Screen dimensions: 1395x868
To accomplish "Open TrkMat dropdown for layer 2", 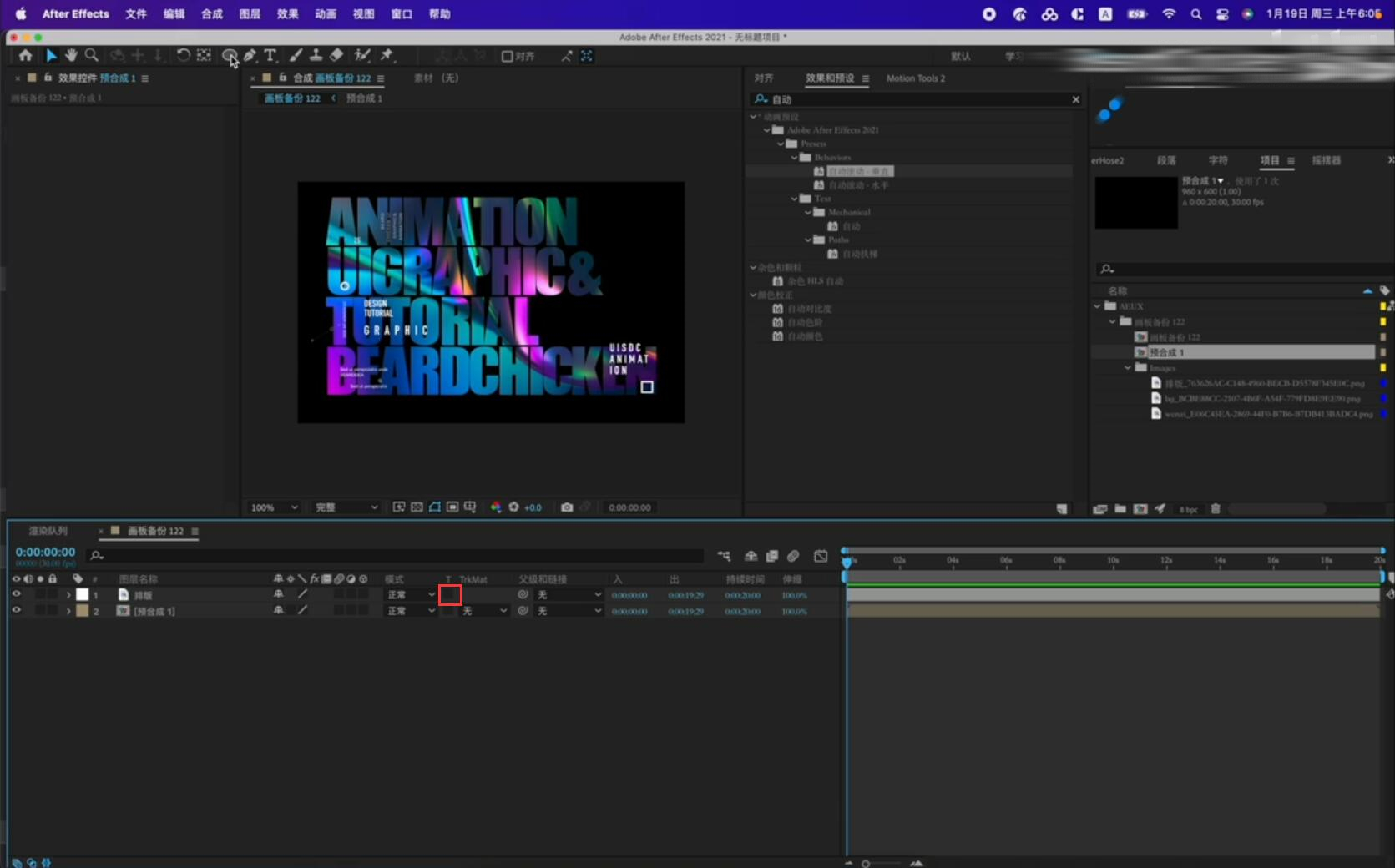I will 485,611.
